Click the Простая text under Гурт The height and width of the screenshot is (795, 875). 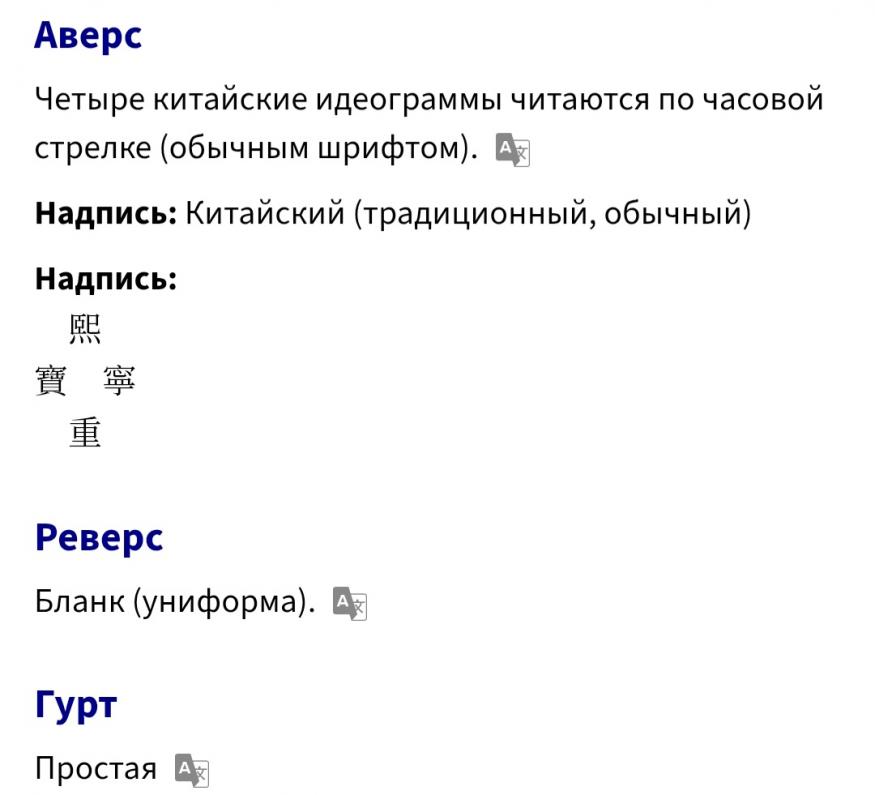click(96, 769)
